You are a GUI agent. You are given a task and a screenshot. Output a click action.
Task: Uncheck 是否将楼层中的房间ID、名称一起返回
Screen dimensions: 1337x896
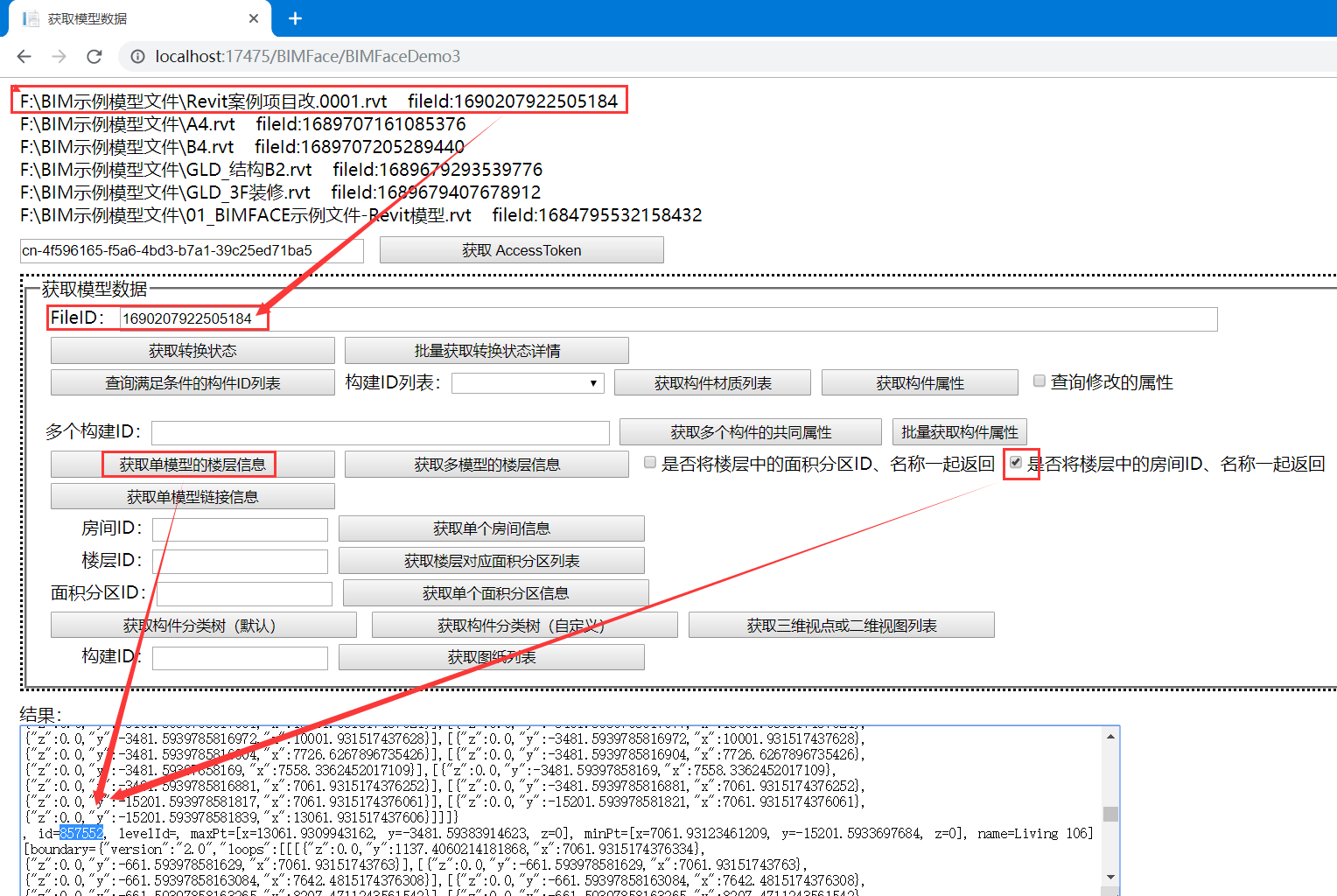[x=1015, y=462]
